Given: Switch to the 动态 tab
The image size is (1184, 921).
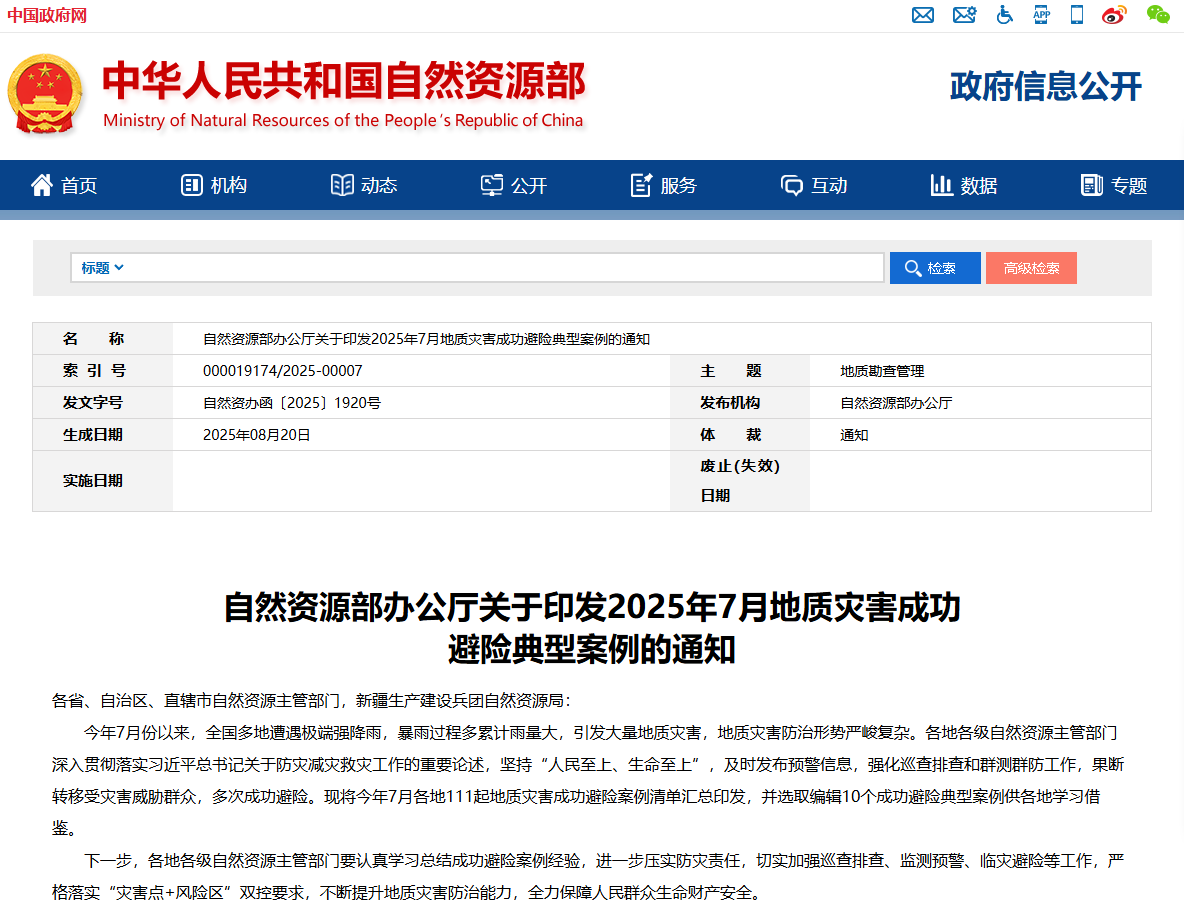Looking at the screenshot, I should point(363,185).
